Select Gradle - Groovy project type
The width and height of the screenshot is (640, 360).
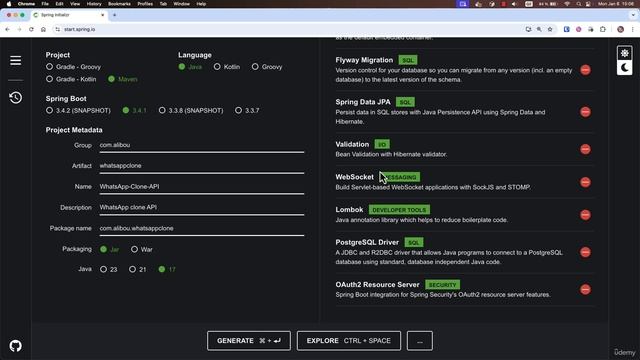[x=73, y=67]
